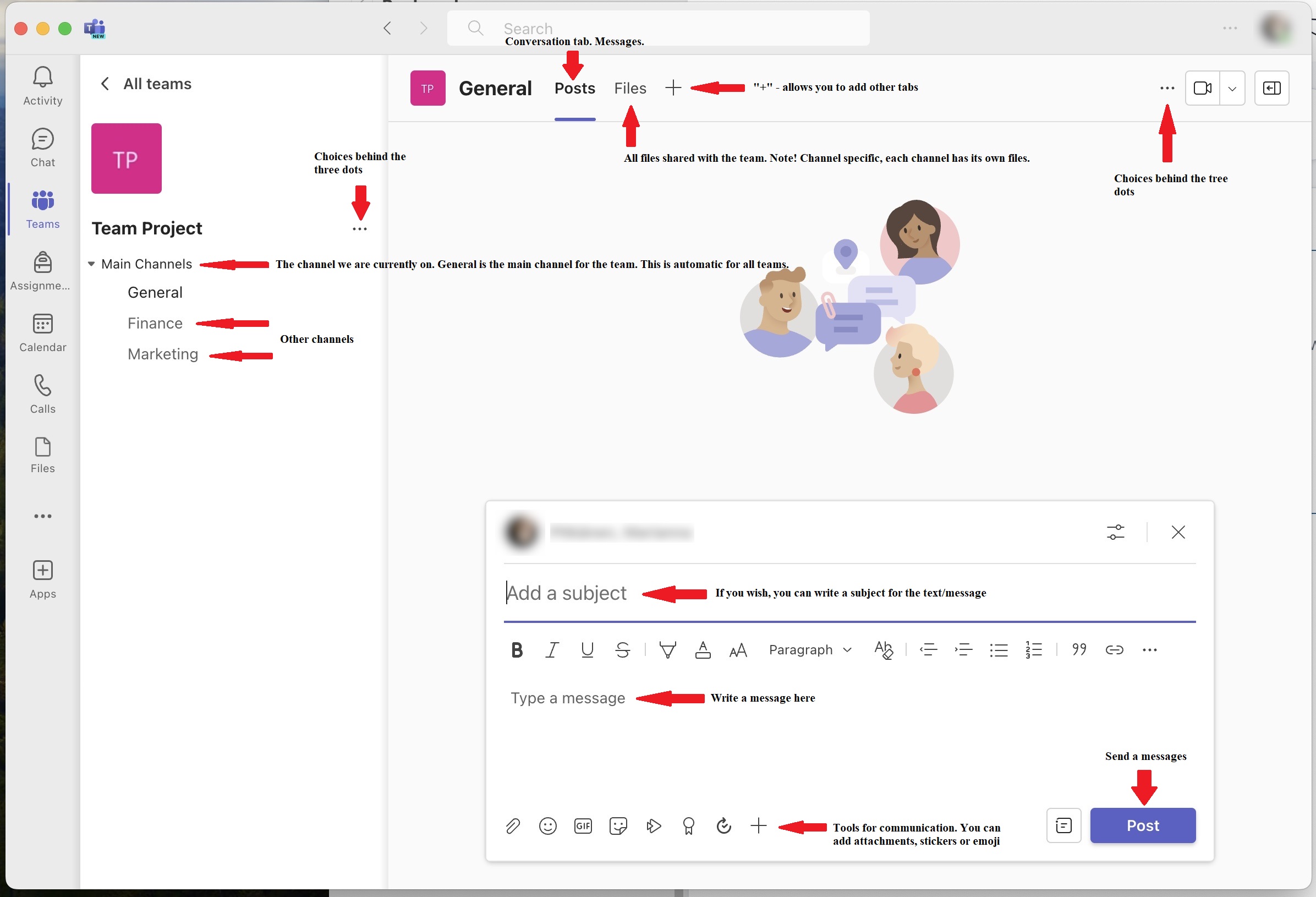
Task: Click the Add a subject field
Action: (566, 593)
